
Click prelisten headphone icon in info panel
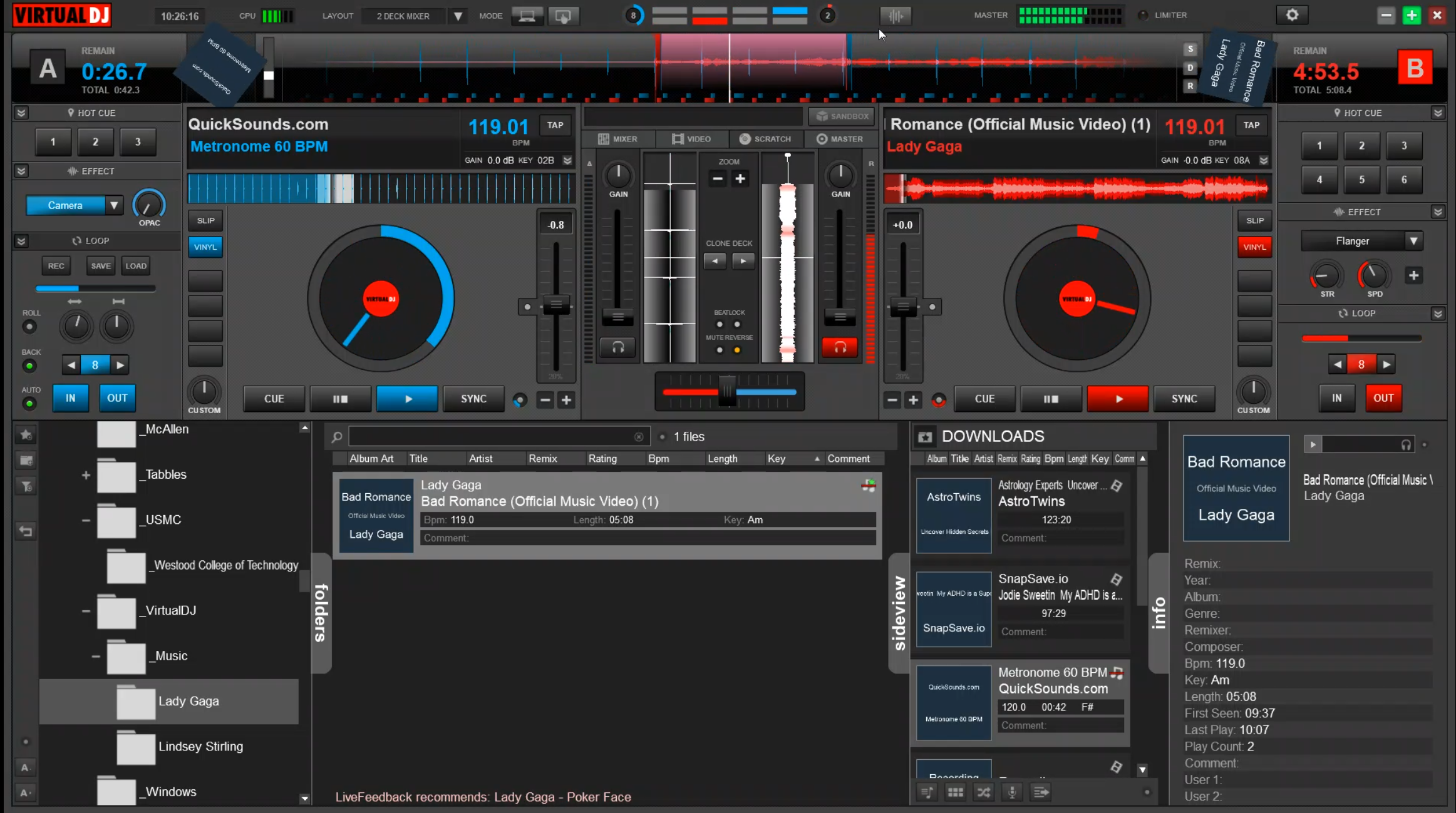1406,445
